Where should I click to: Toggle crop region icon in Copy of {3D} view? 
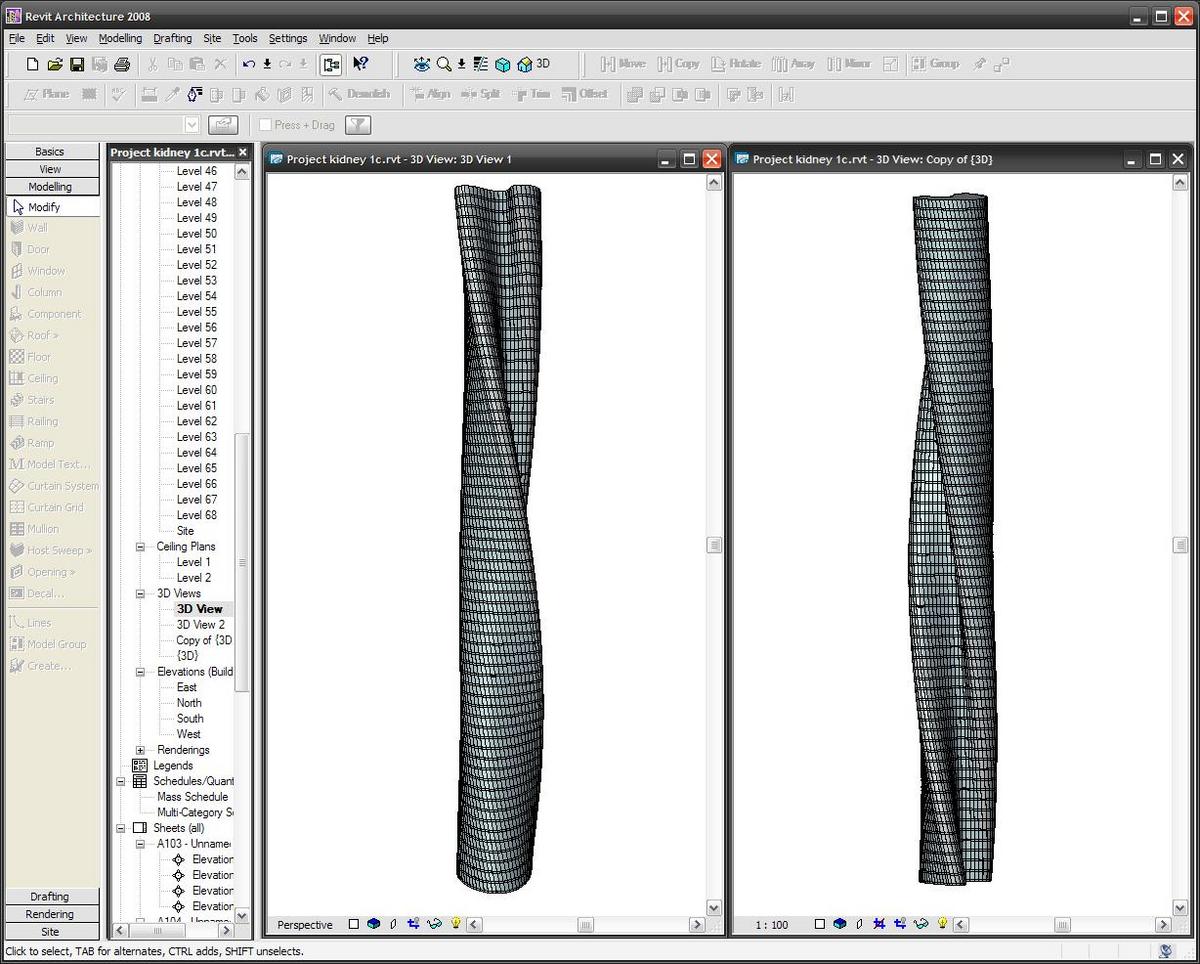(880, 925)
